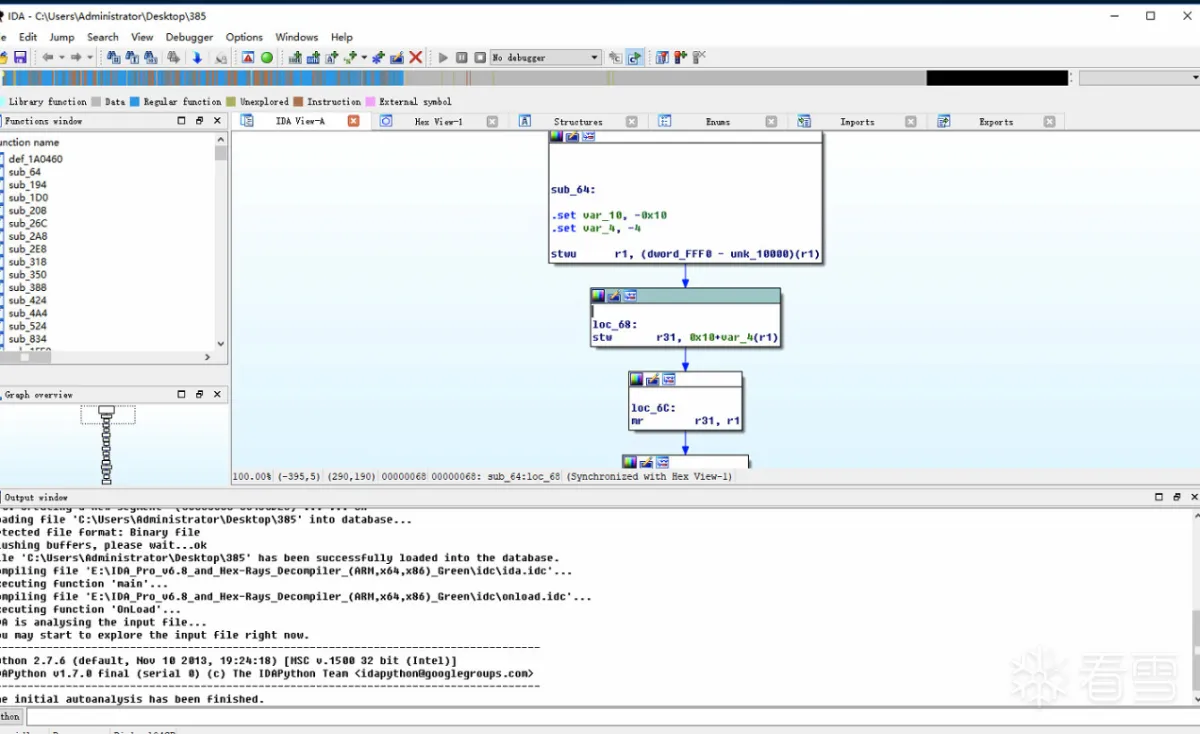The image size is (1200, 734).
Task: Close the Graph overview panel
Action: pyautogui.click(x=218, y=395)
